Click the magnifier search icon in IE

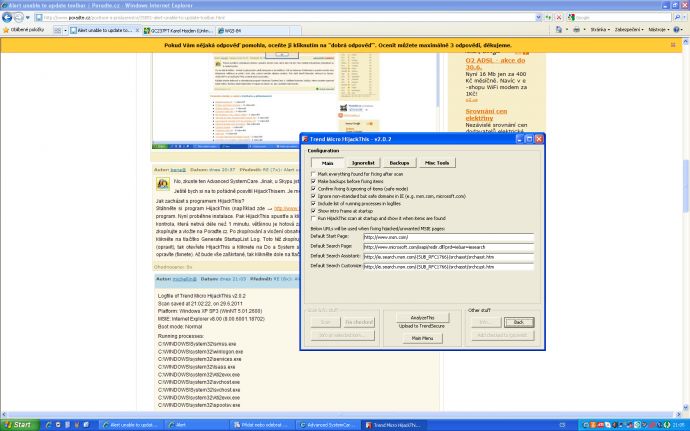coord(676,17)
